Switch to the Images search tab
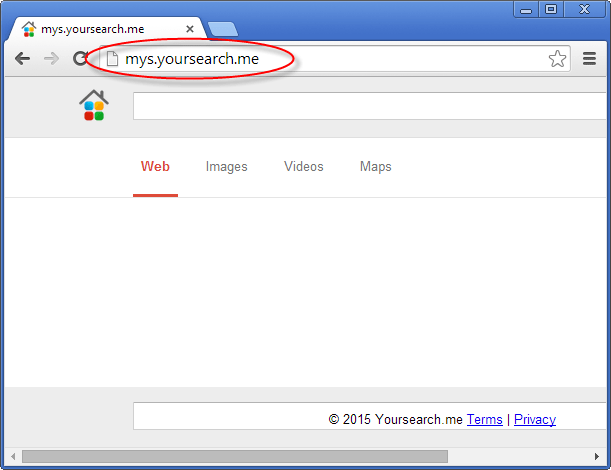This screenshot has width=611, height=470. point(226,166)
